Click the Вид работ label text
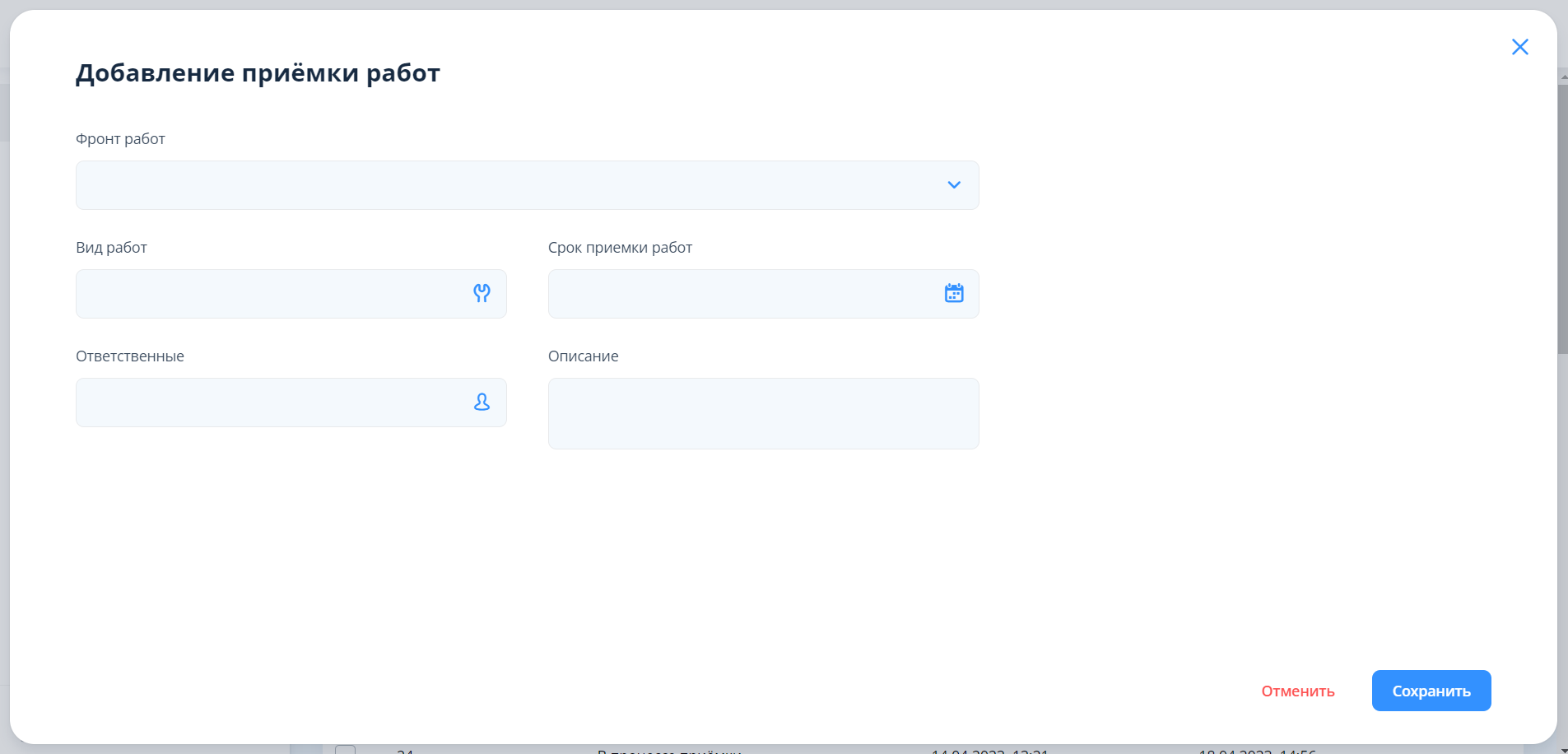This screenshot has height=754, width=1568. [x=111, y=248]
